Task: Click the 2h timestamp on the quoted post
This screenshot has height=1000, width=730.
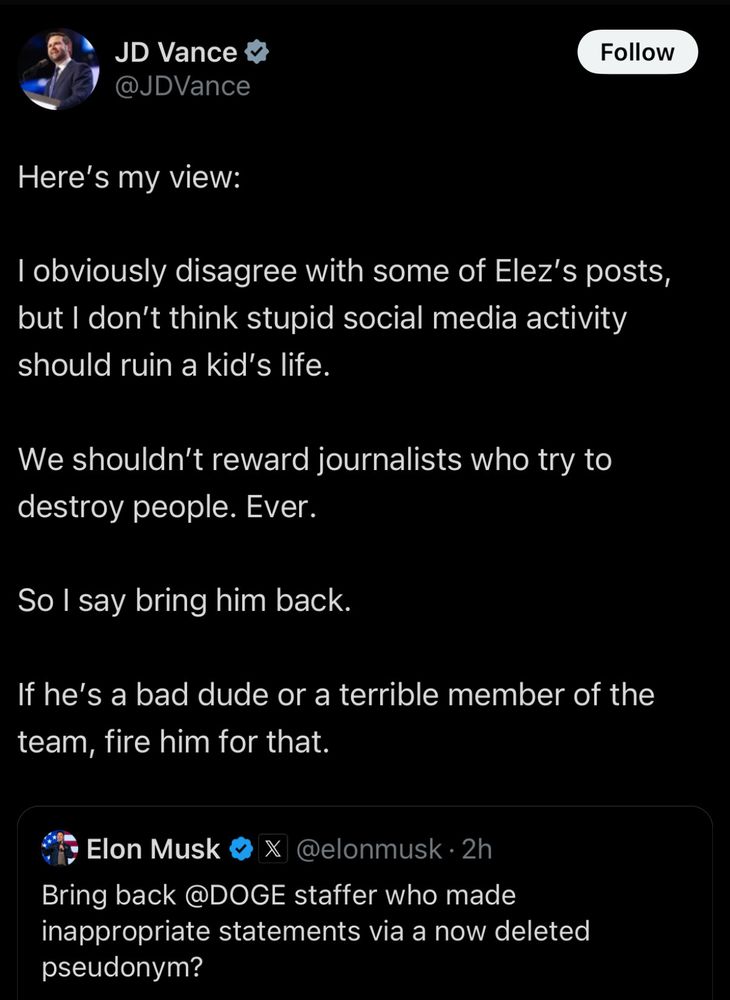Action: 476,850
